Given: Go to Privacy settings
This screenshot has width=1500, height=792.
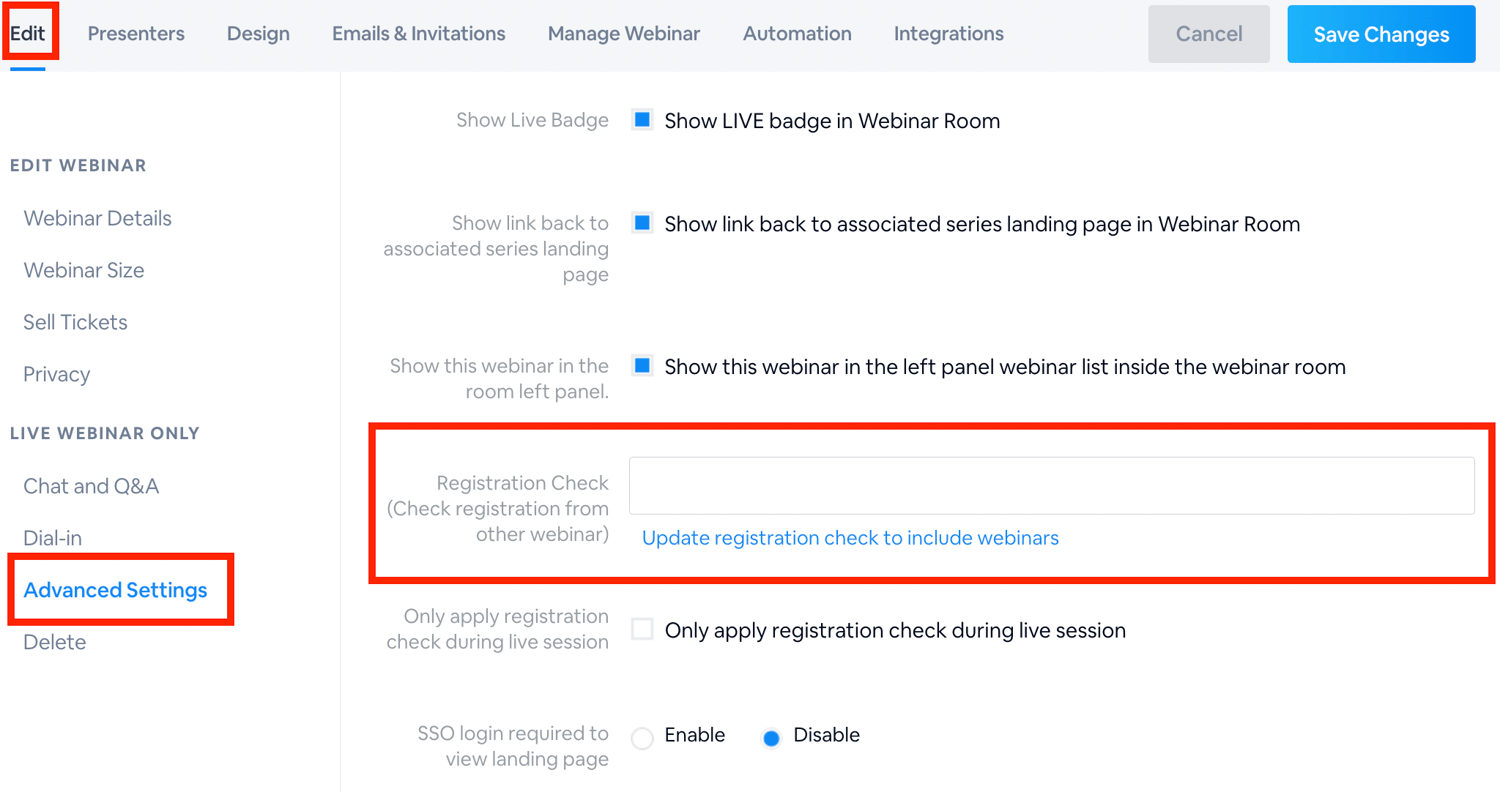Looking at the screenshot, I should click(56, 374).
